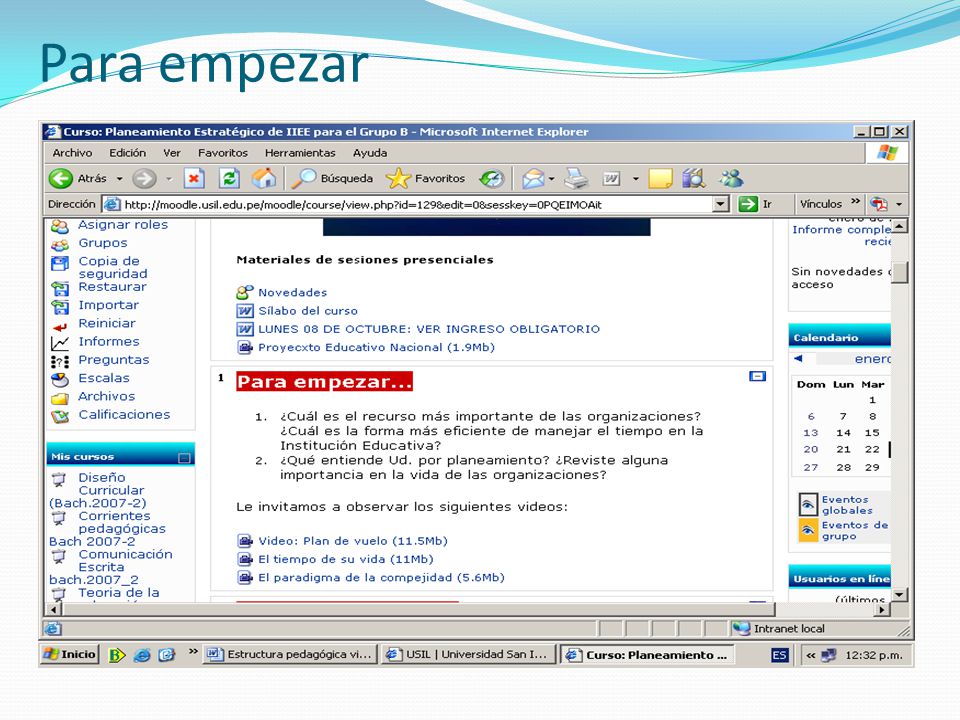Click the Informes chart icon
Screen dimensions: 960x720
point(59,343)
